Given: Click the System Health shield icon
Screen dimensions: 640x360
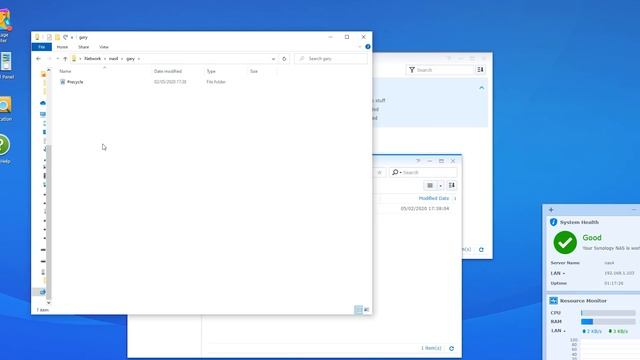Looking at the screenshot, I should point(553,222).
